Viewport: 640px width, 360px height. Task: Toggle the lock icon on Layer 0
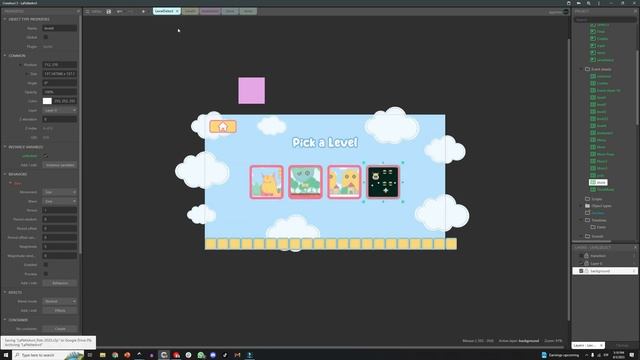click(x=587, y=263)
